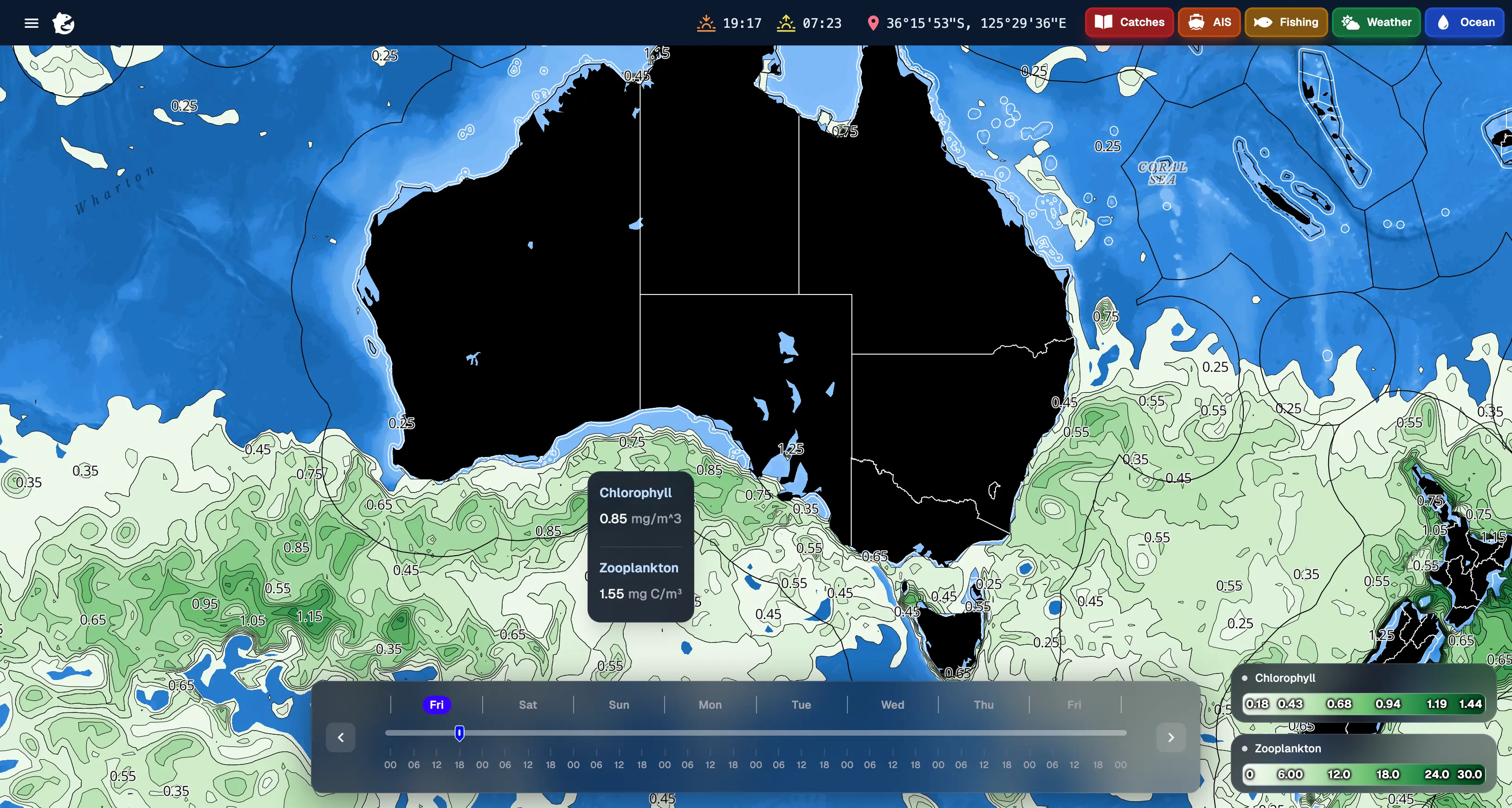
Task: Open the Catches panel
Action: [x=1129, y=22]
